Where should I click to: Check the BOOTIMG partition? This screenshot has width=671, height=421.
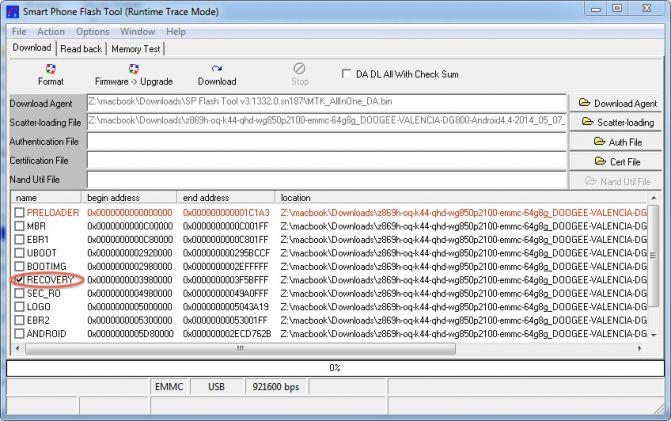[x=19, y=267]
